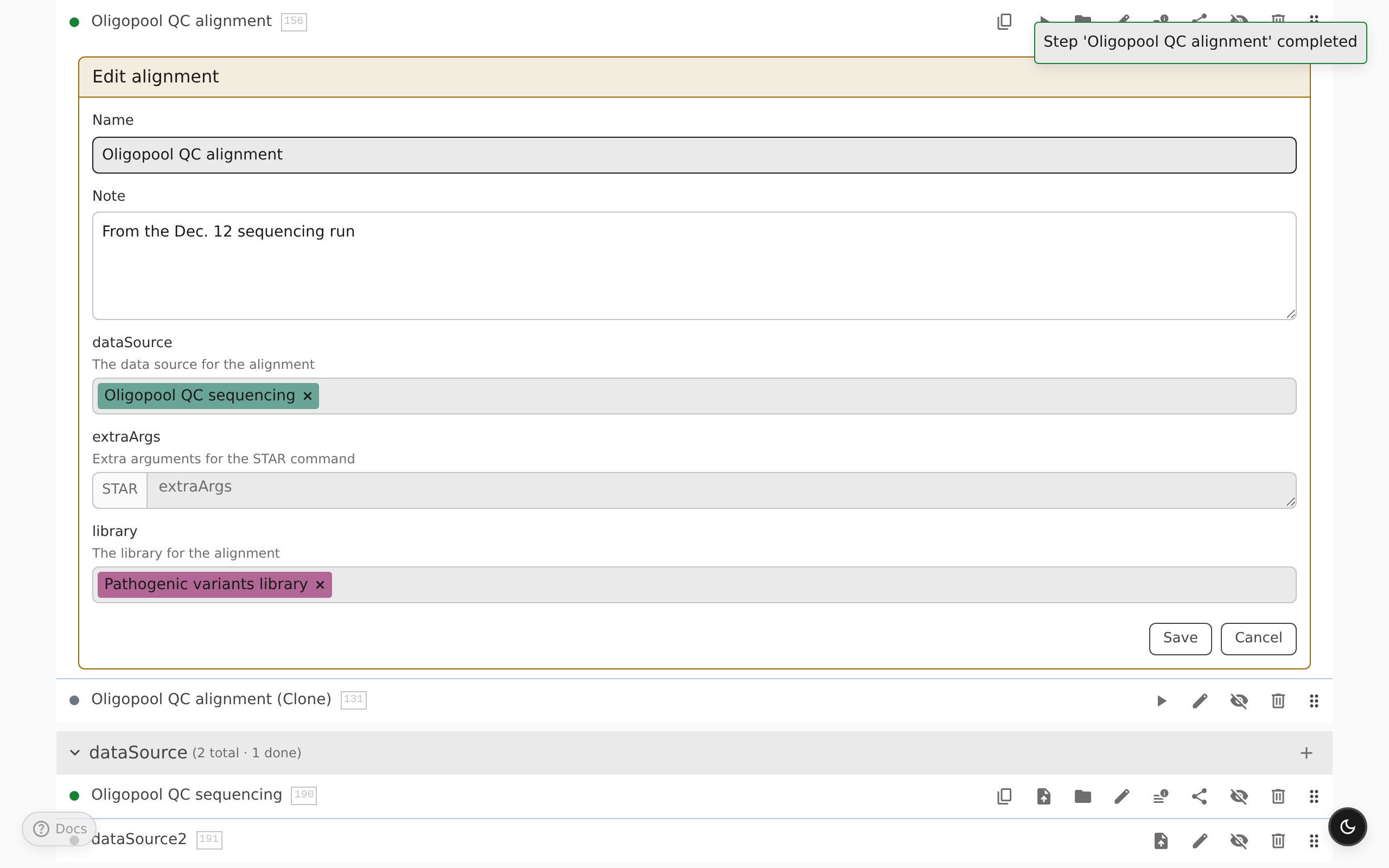This screenshot has width=1389, height=868.
Task: Click the dataSource2 row title
Action: 139,839
